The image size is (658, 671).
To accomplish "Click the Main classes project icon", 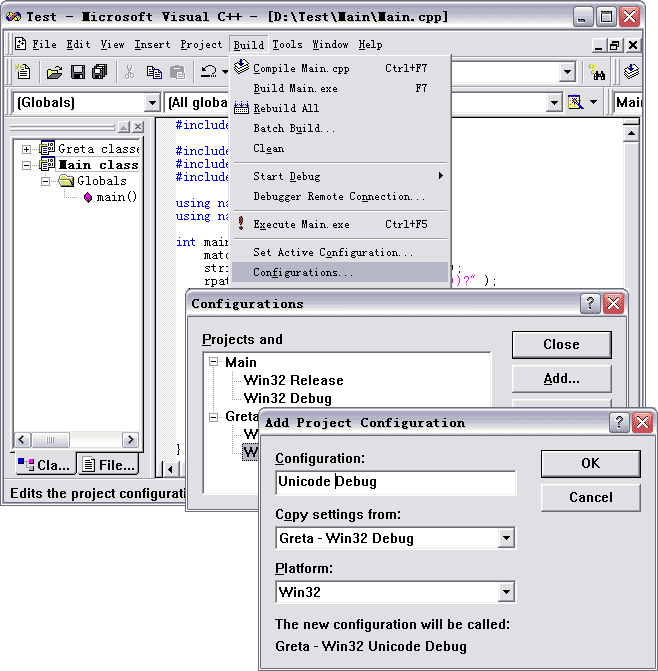I will 47,164.
